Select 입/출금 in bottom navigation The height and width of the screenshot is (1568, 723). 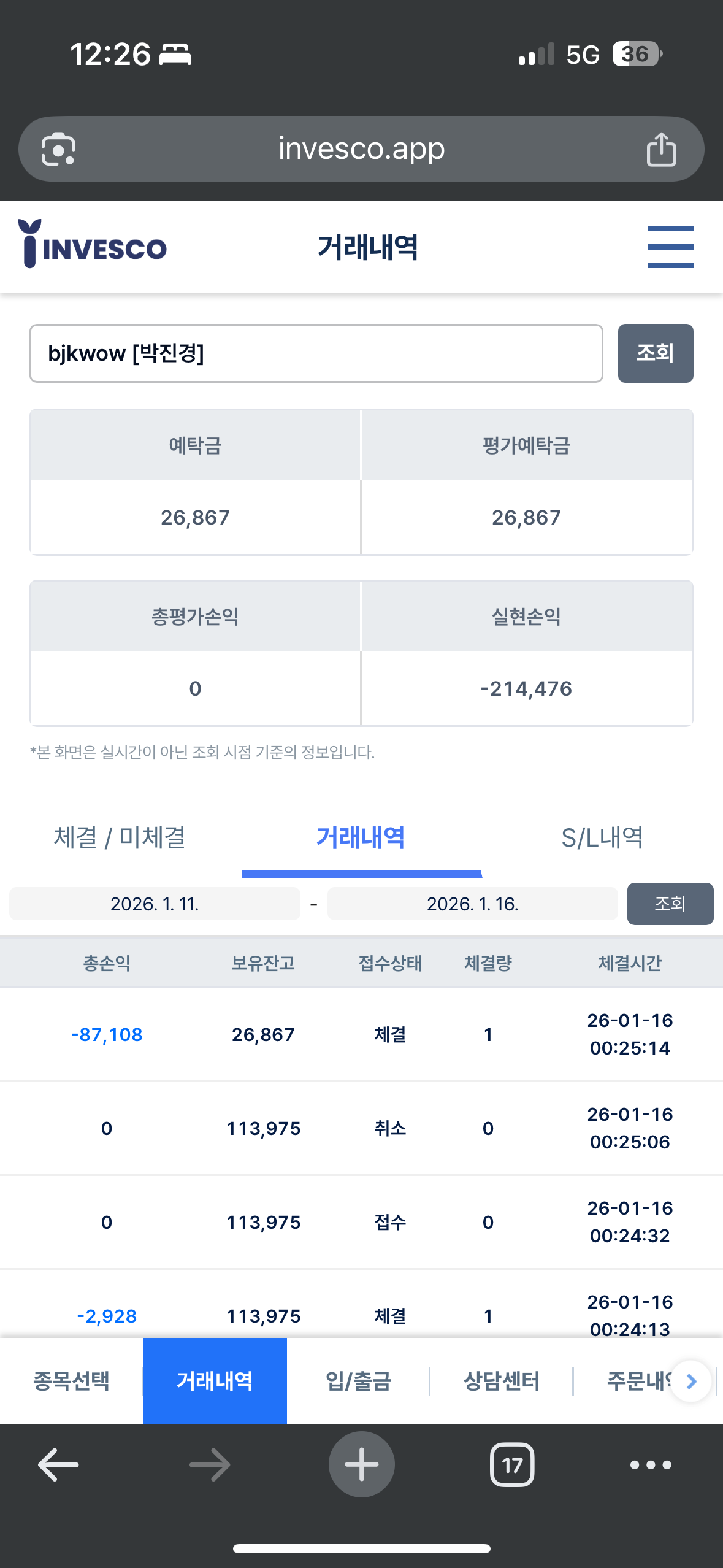coord(358,1381)
